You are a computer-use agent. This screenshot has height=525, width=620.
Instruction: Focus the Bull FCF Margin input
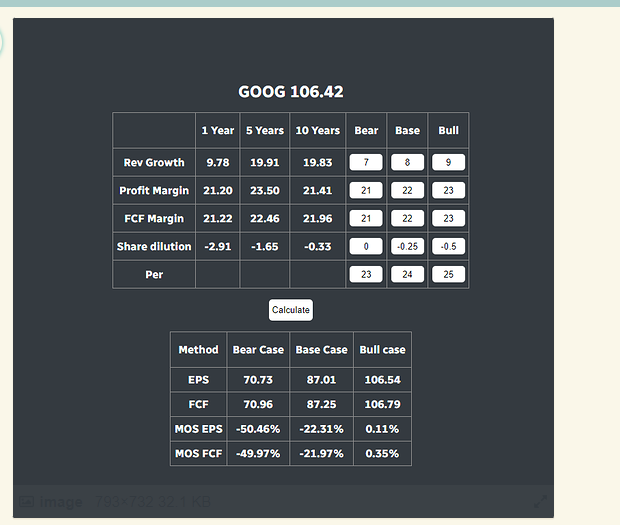coord(448,219)
